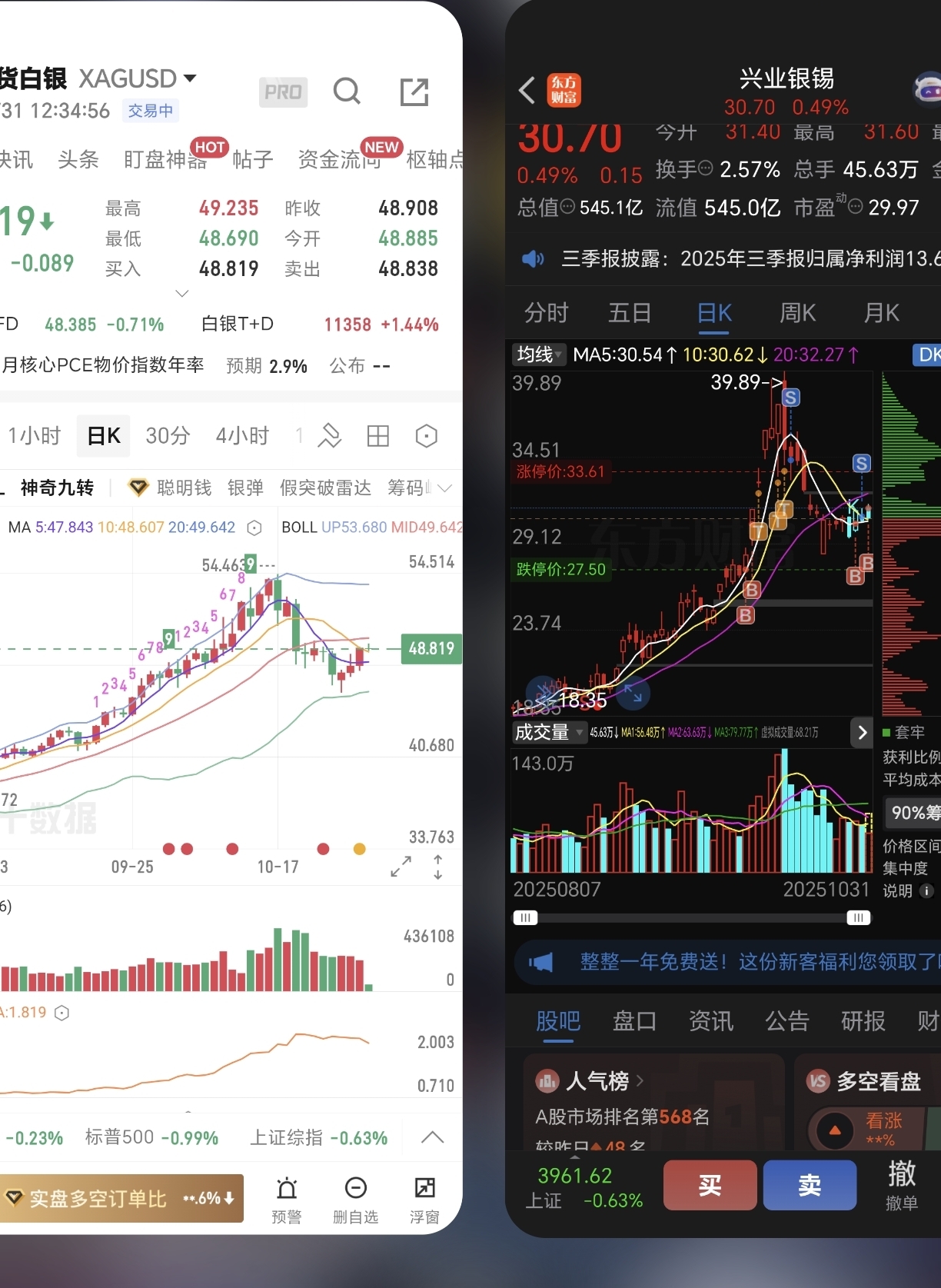Open MA settings hexagon icon
This screenshot has width=941, height=1288.
[254, 528]
